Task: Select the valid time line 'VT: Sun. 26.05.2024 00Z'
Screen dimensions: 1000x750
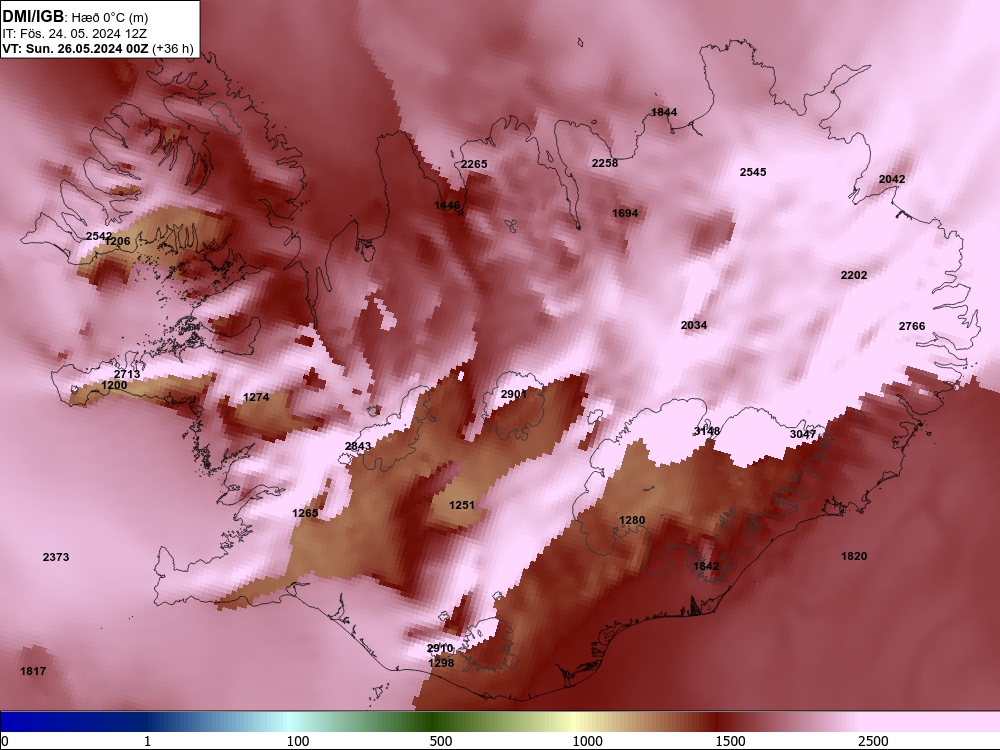Action: (76, 48)
